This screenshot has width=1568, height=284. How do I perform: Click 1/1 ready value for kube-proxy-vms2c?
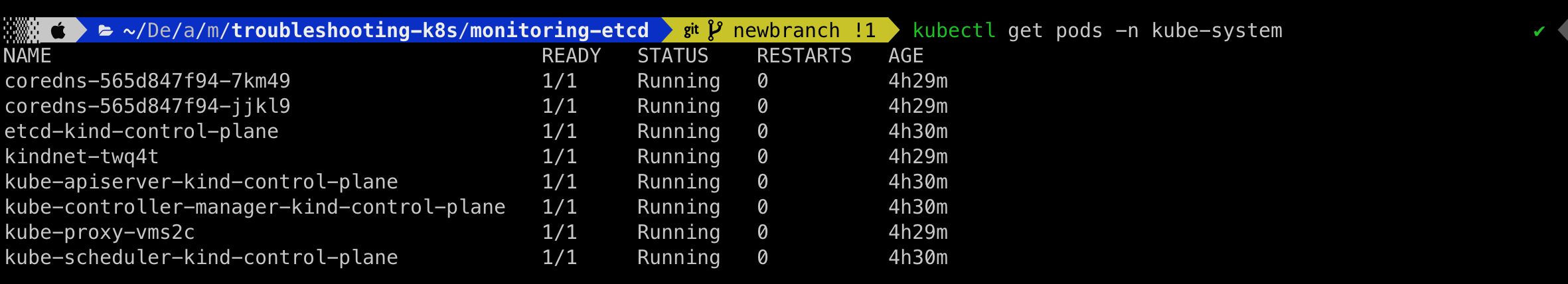click(560, 232)
